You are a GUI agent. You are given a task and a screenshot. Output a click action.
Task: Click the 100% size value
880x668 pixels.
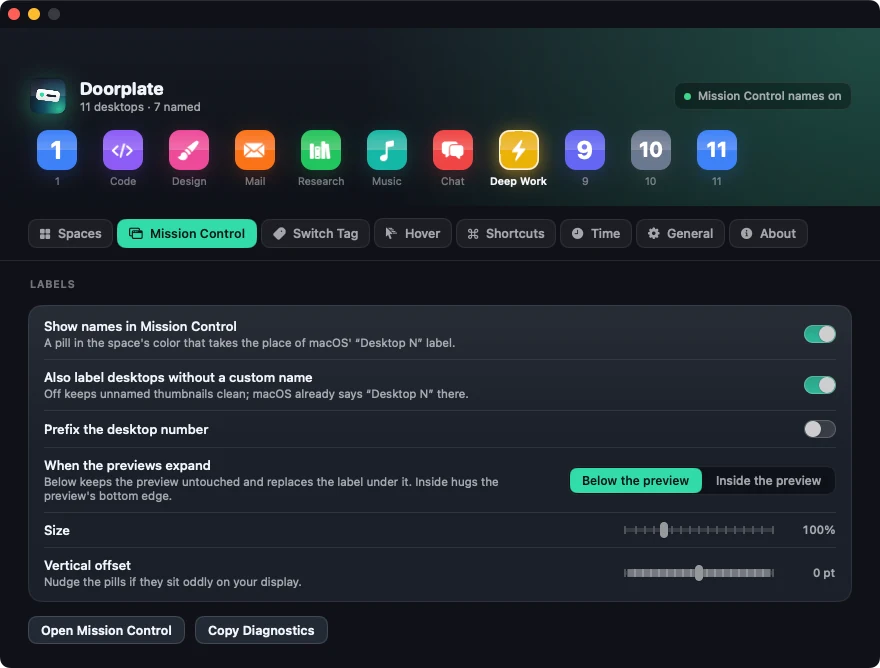tap(819, 530)
